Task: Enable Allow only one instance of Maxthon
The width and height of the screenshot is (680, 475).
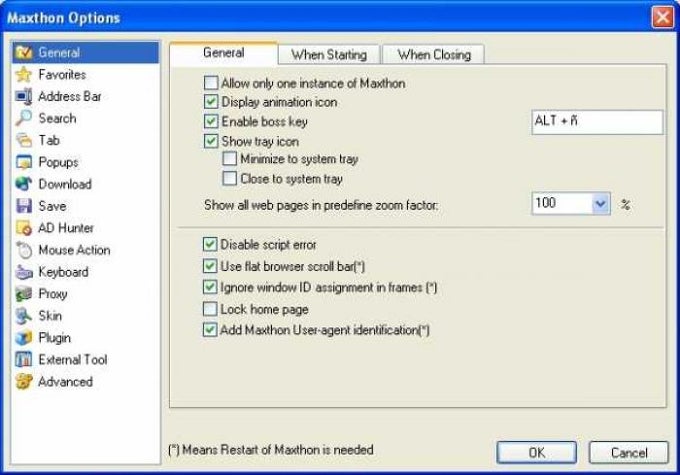Action: click(x=211, y=83)
